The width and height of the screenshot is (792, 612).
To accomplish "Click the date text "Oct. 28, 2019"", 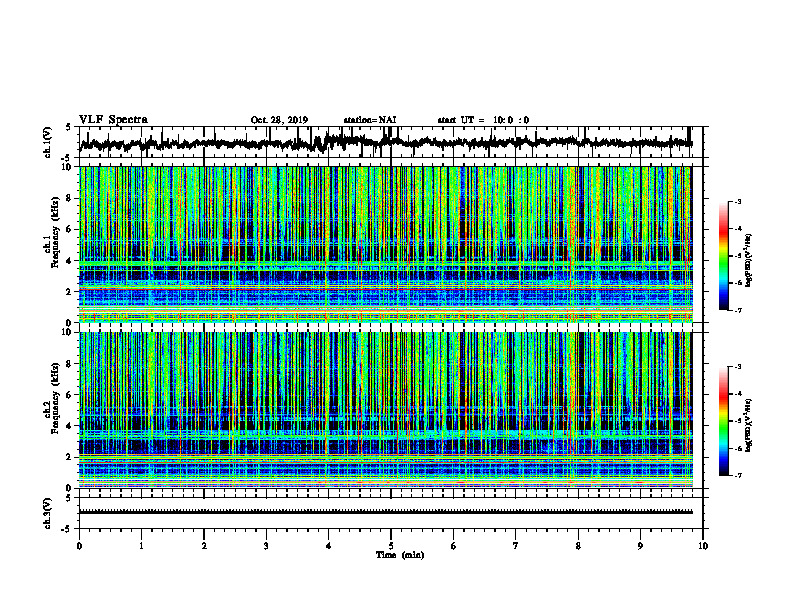I will pyautogui.click(x=279, y=120).
